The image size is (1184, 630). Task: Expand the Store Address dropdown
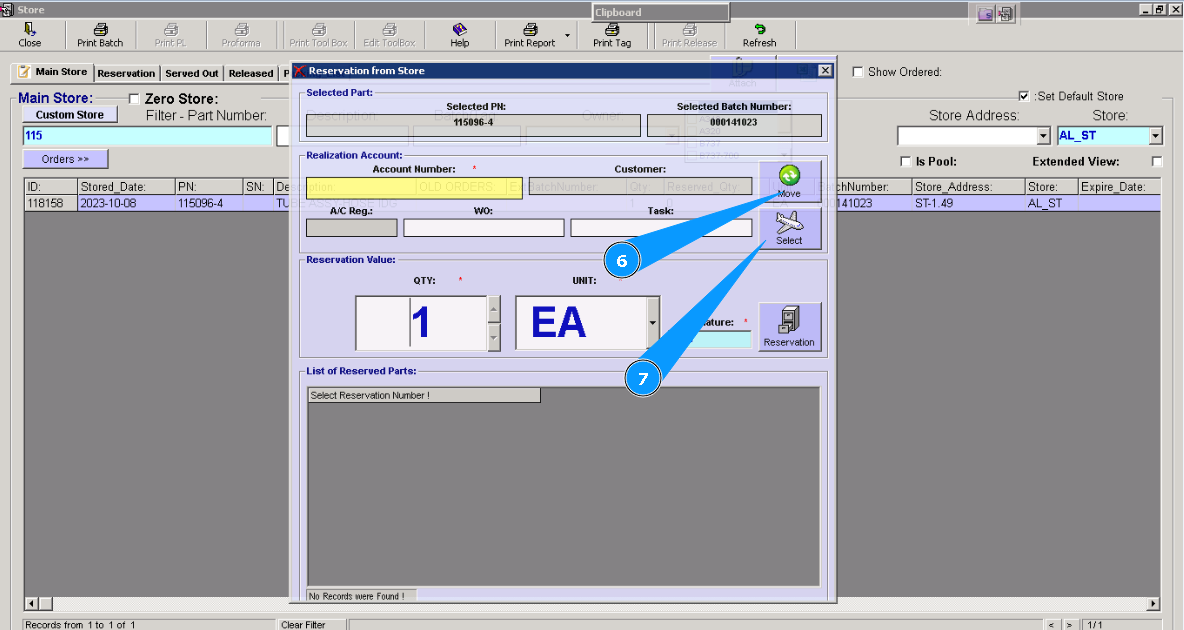(x=1043, y=136)
